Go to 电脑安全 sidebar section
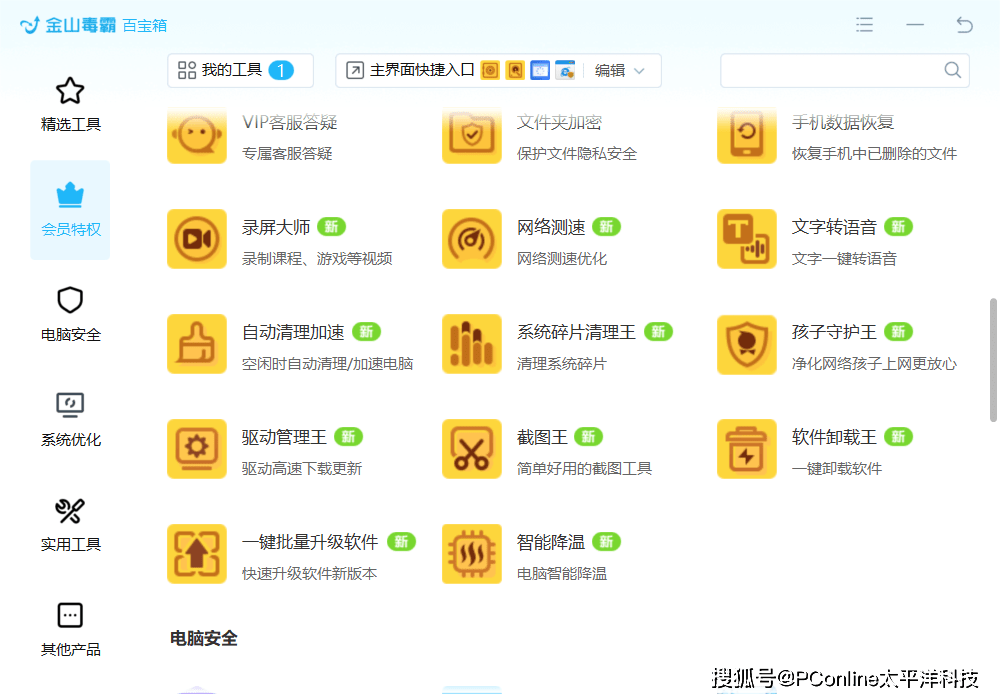The width and height of the screenshot is (1000, 700). coord(70,315)
